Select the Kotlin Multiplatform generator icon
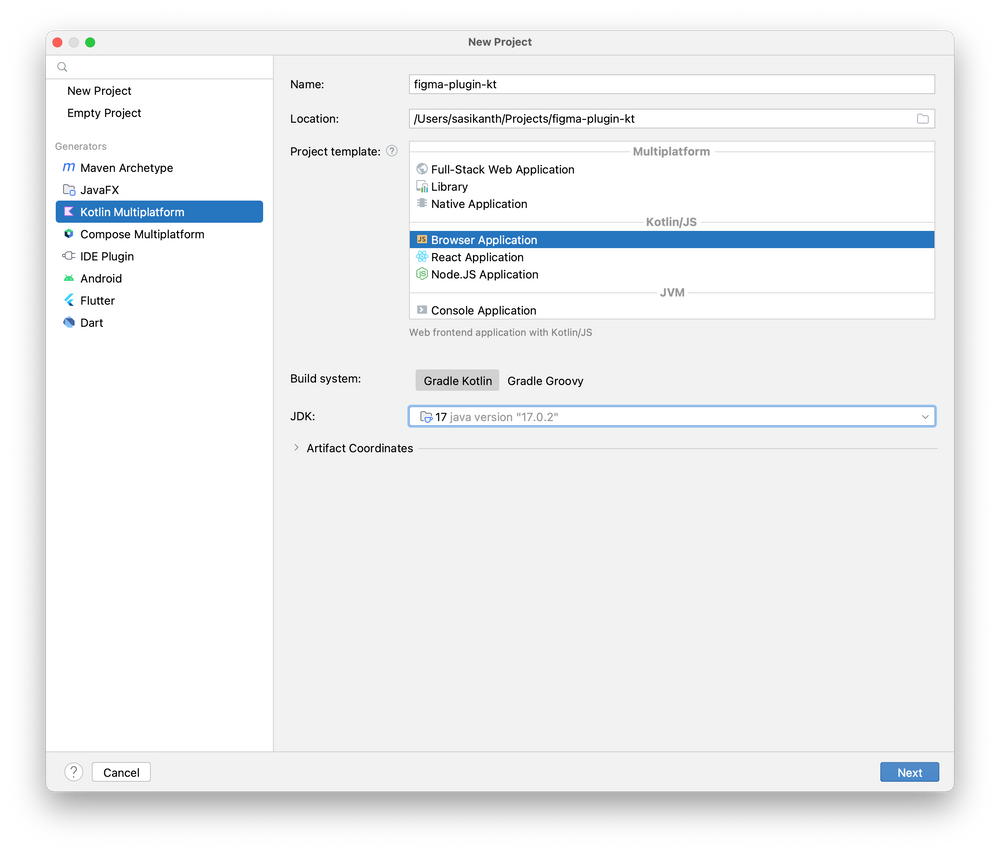 click(x=68, y=211)
